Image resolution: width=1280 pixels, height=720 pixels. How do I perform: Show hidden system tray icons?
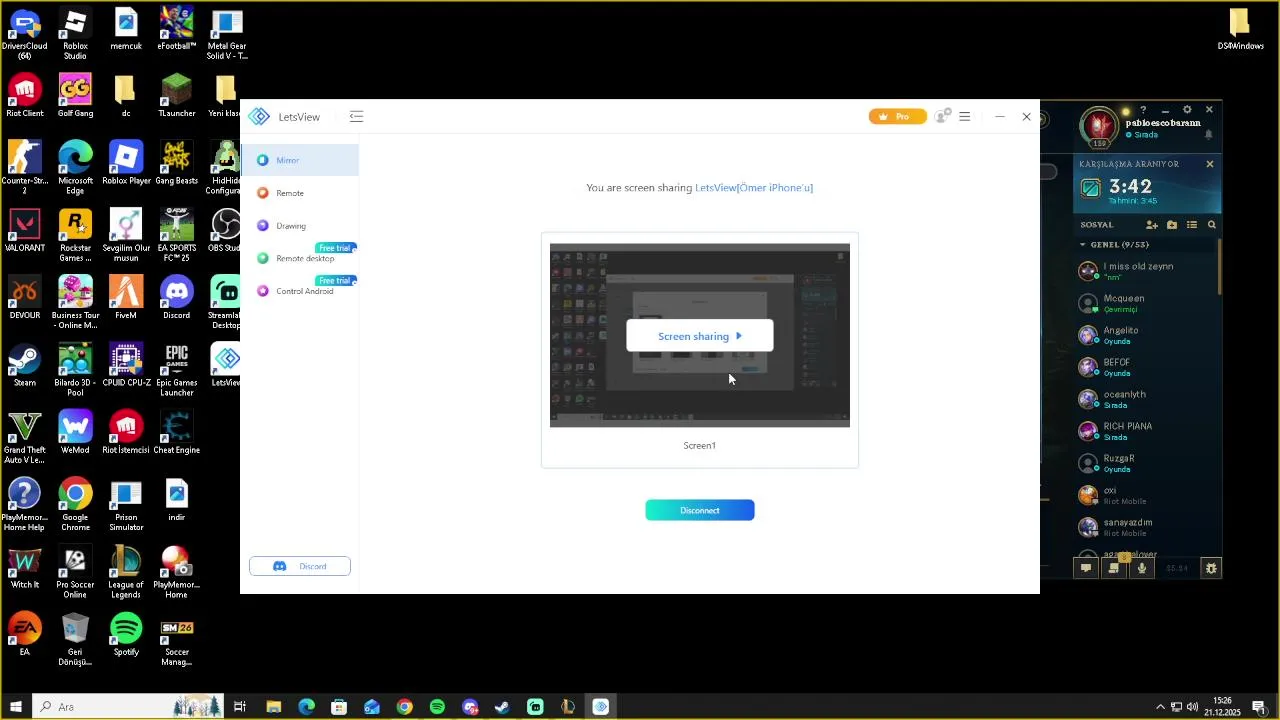point(1160,707)
